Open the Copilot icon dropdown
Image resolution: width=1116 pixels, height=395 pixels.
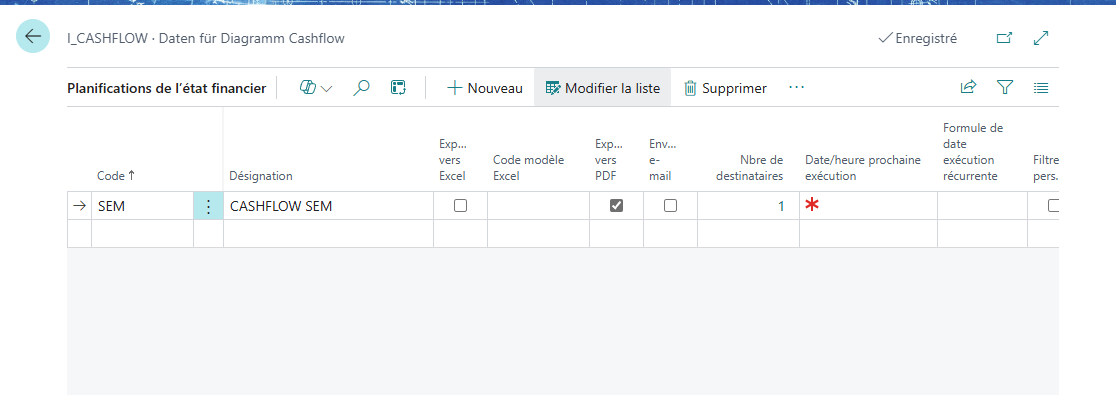tap(316, 88)
